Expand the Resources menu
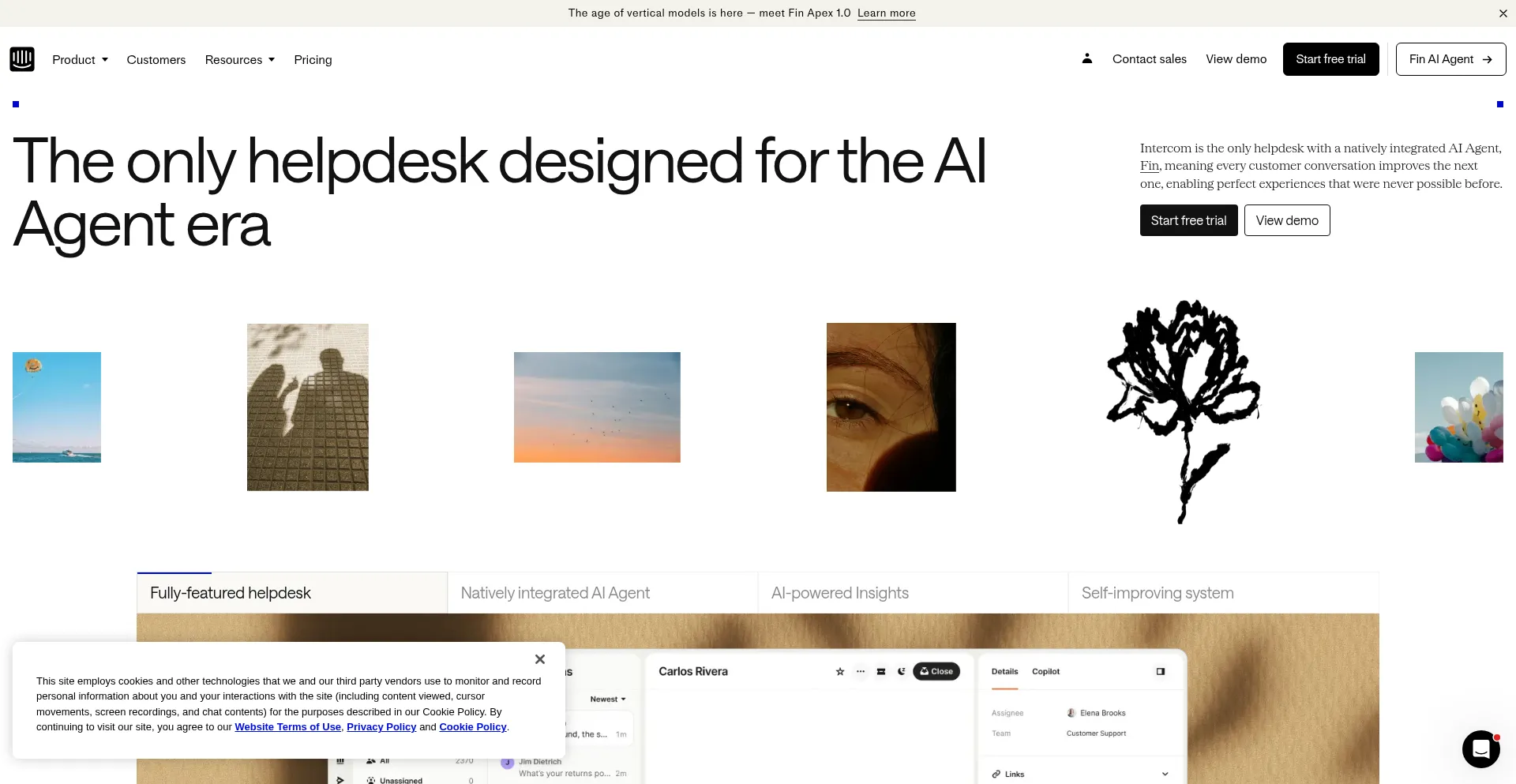Screen dimensions: 1516x784 coord(240,60)
